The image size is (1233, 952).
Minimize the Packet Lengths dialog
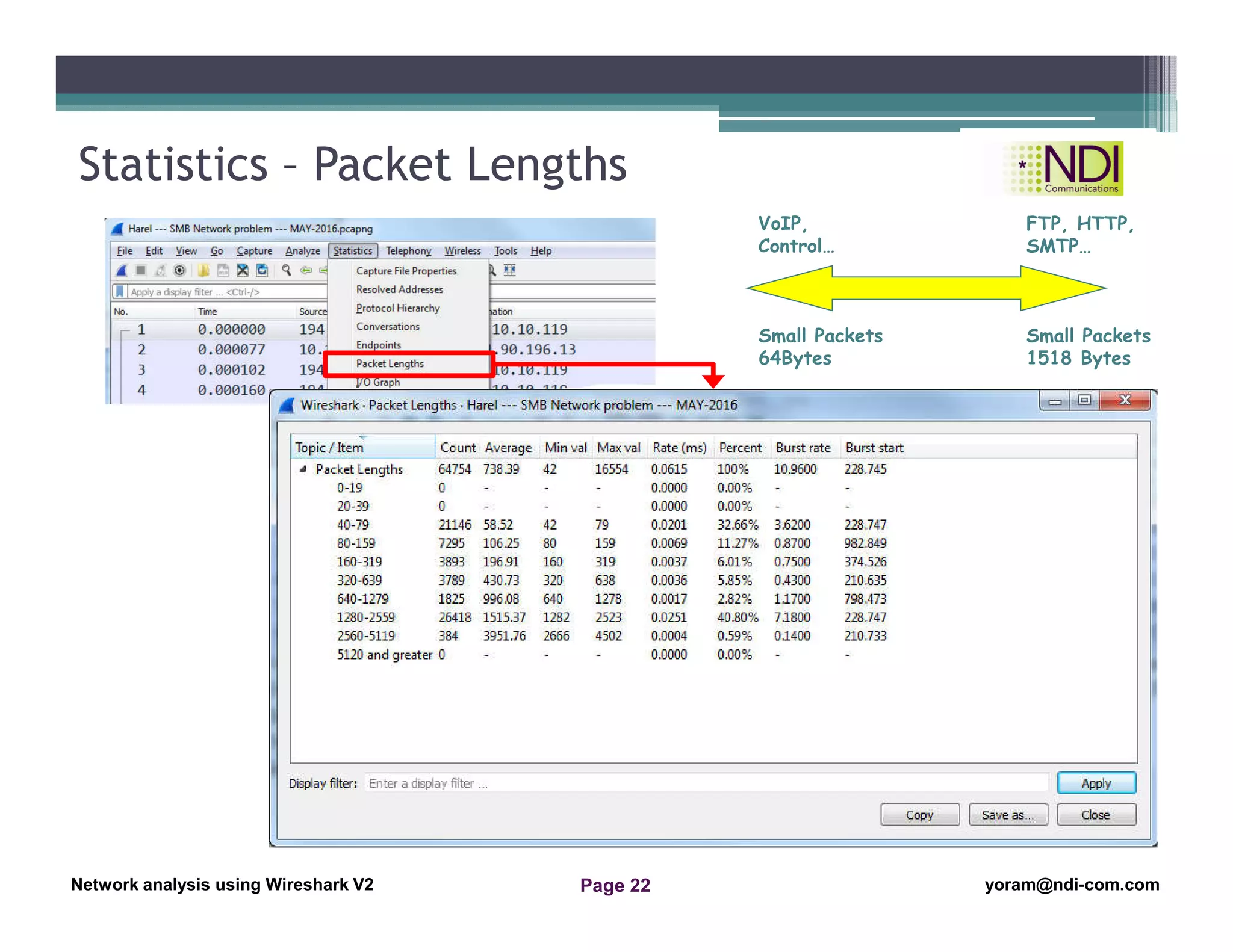[1055, 401]
